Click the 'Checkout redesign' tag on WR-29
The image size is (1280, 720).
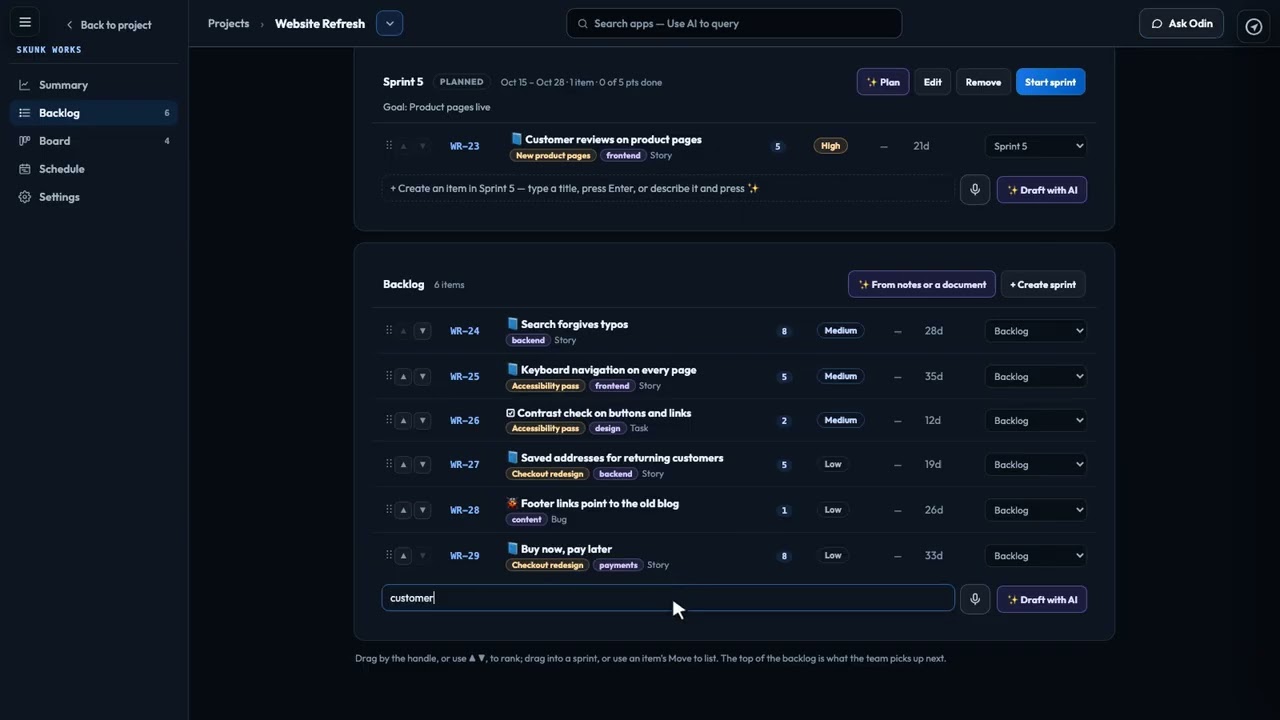[547, 565]
